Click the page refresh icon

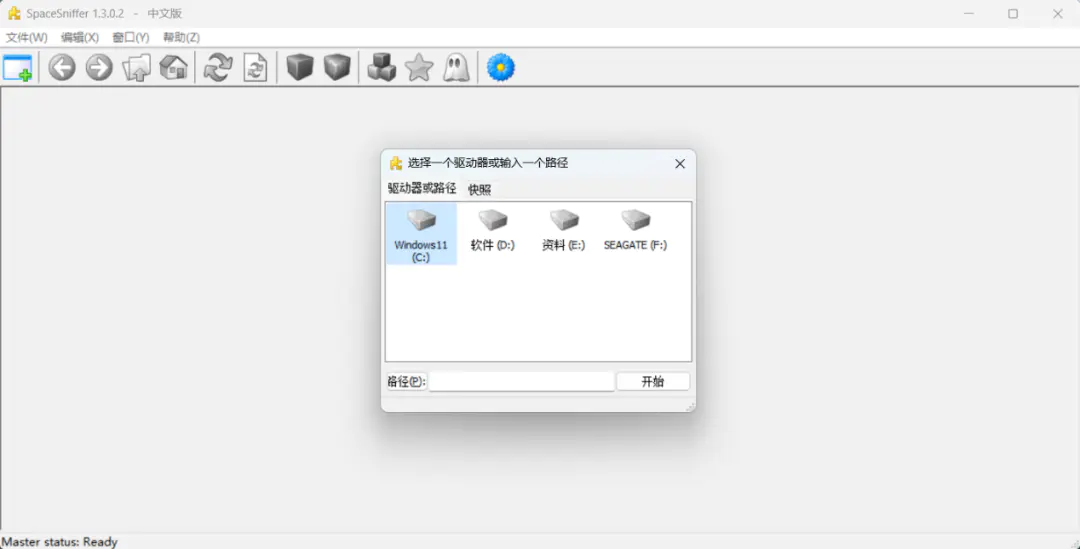tap(256, 68)
